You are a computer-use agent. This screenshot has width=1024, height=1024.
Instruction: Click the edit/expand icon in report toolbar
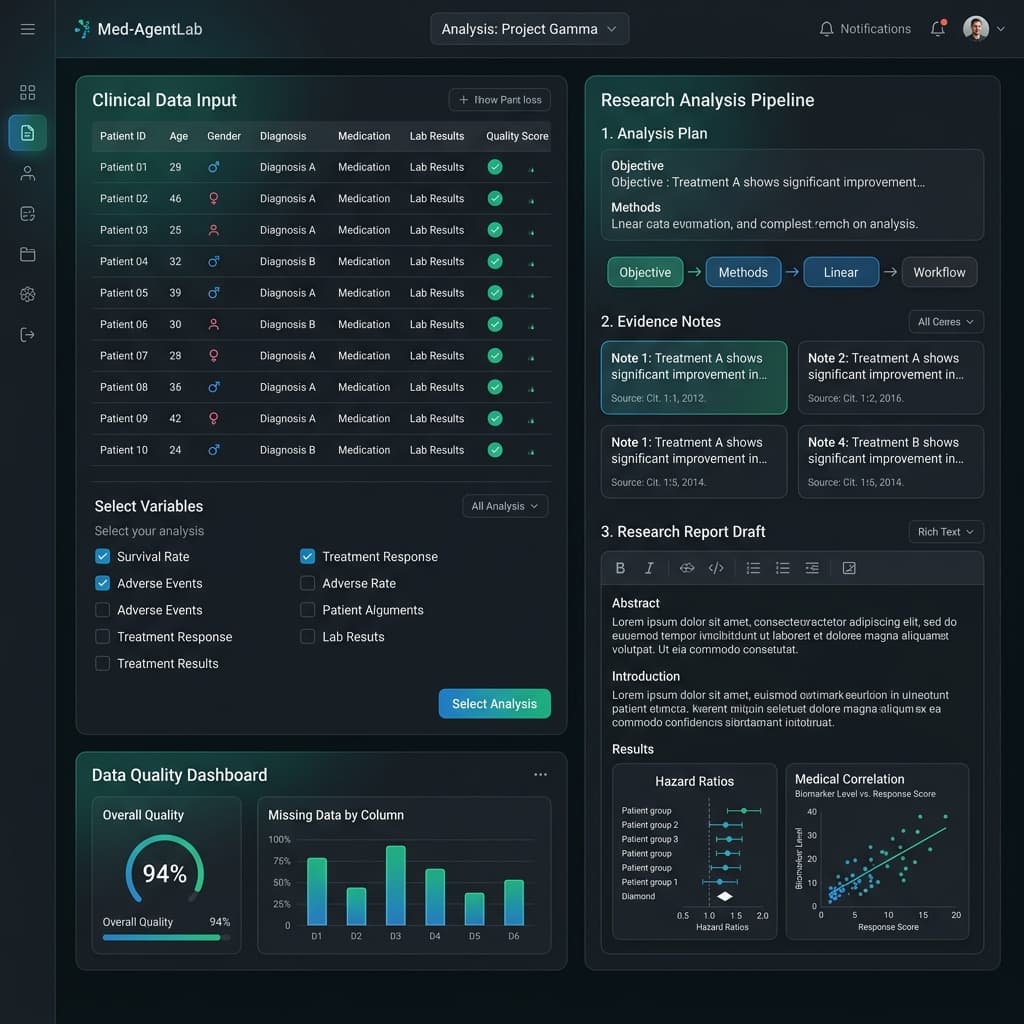point(849,568)
